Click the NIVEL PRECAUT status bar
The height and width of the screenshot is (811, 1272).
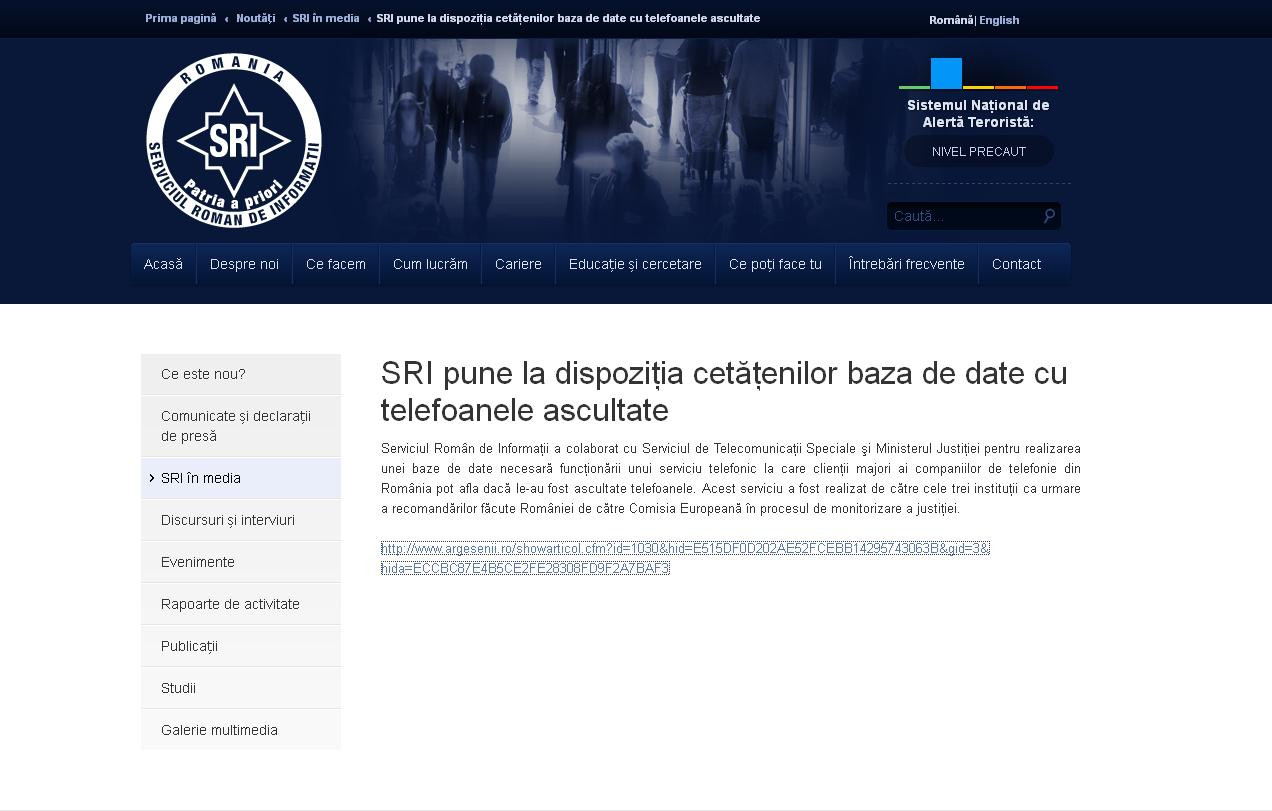click(978, 151)
